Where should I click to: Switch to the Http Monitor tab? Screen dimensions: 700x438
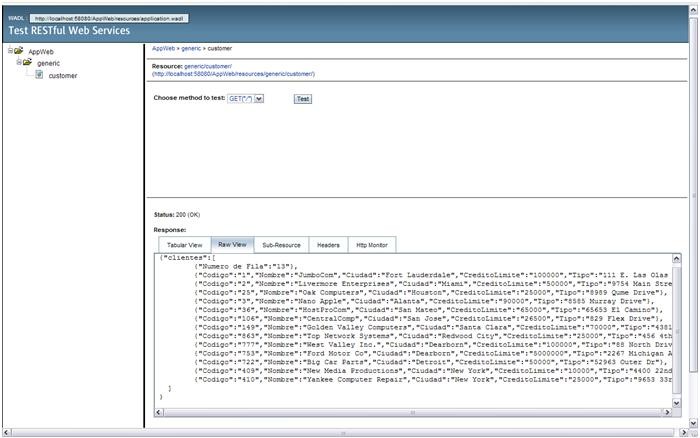(371, 245)
